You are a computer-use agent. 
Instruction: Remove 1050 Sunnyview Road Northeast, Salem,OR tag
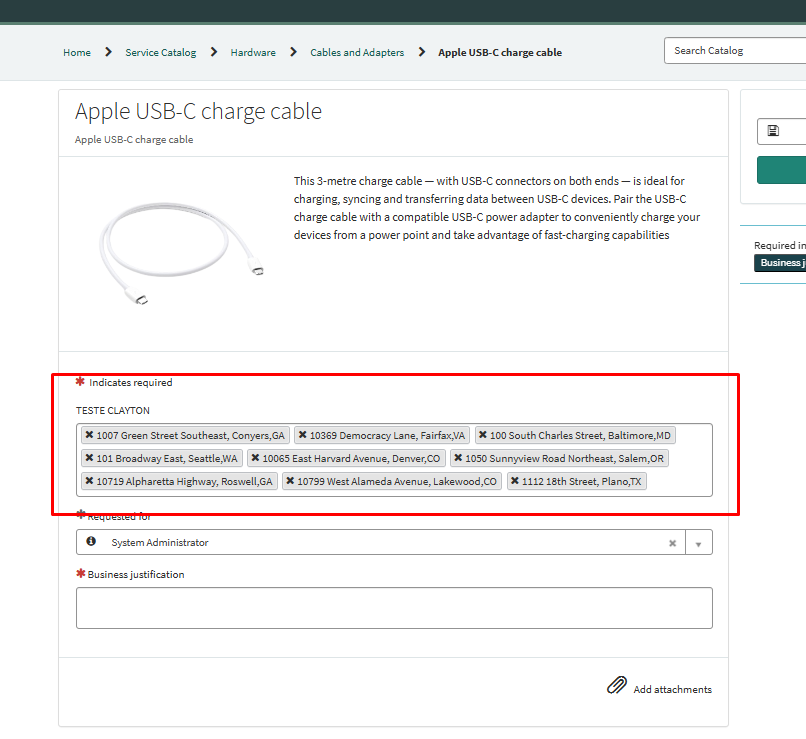tap(458, 458)
